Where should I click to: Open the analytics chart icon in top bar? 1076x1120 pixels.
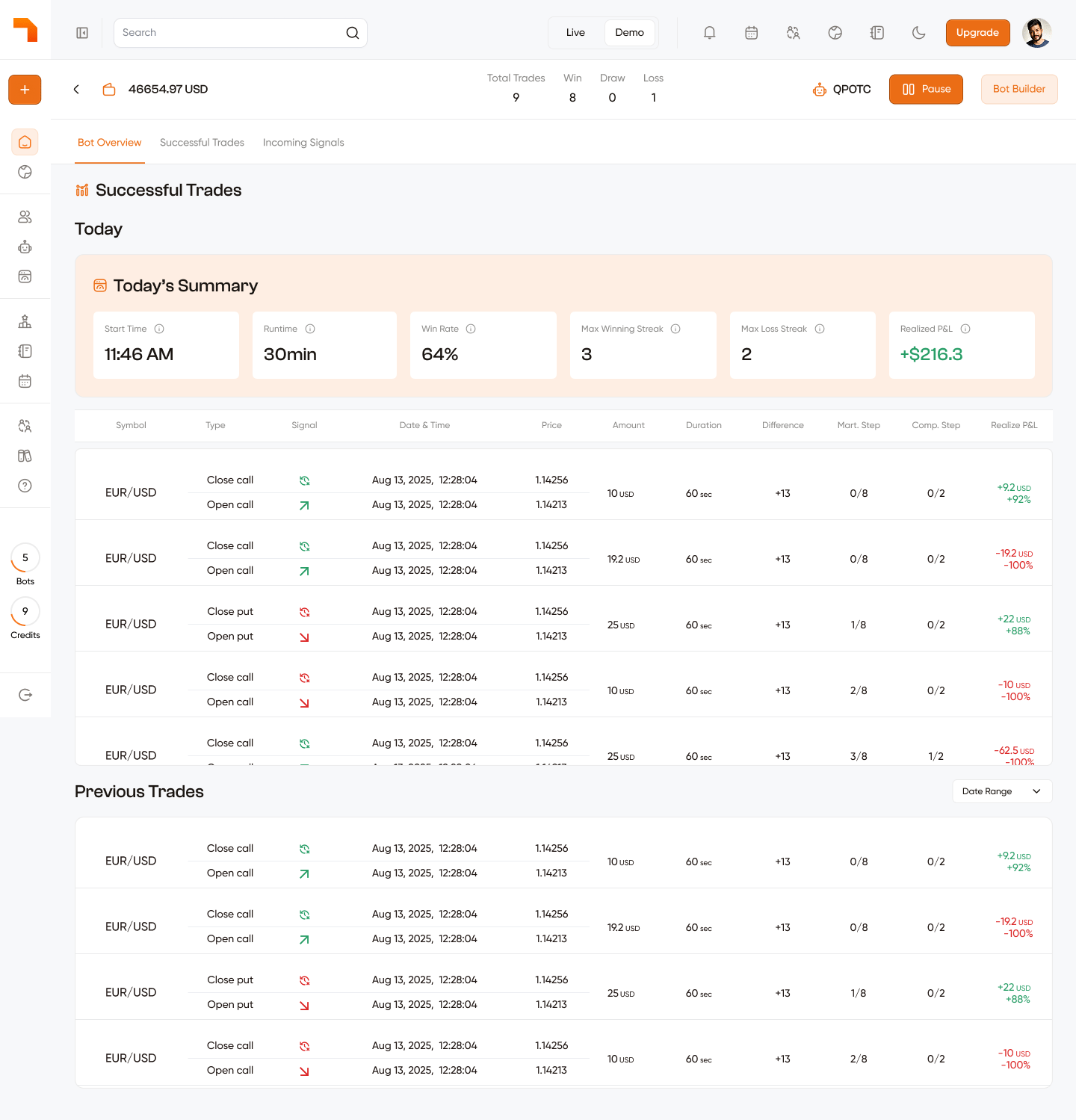835,33
